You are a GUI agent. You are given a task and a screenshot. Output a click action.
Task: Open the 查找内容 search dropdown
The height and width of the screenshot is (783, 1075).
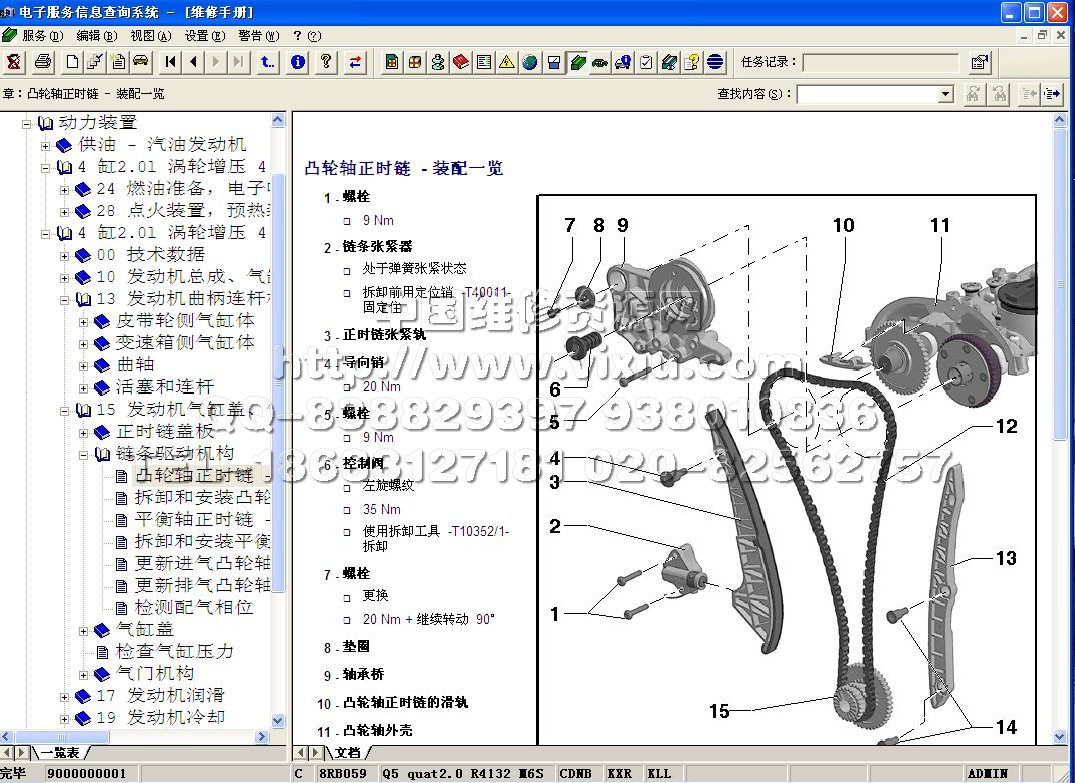[945, 94]
